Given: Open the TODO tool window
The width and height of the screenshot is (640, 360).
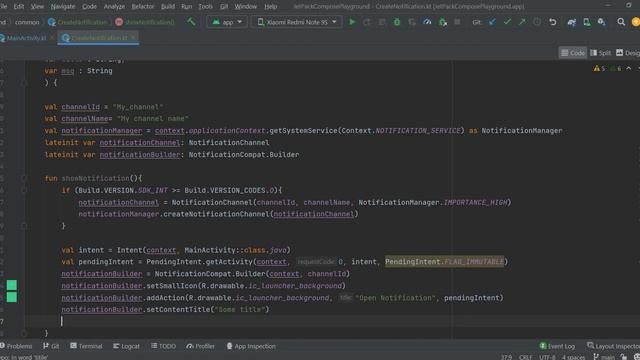Looking at the screenshot, I should pyautogui.click(x=163, y=346).
